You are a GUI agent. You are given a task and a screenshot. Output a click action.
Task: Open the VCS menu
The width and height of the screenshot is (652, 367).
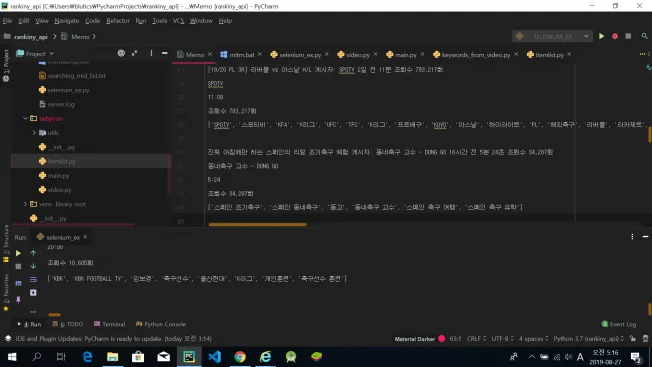(178, 21)
